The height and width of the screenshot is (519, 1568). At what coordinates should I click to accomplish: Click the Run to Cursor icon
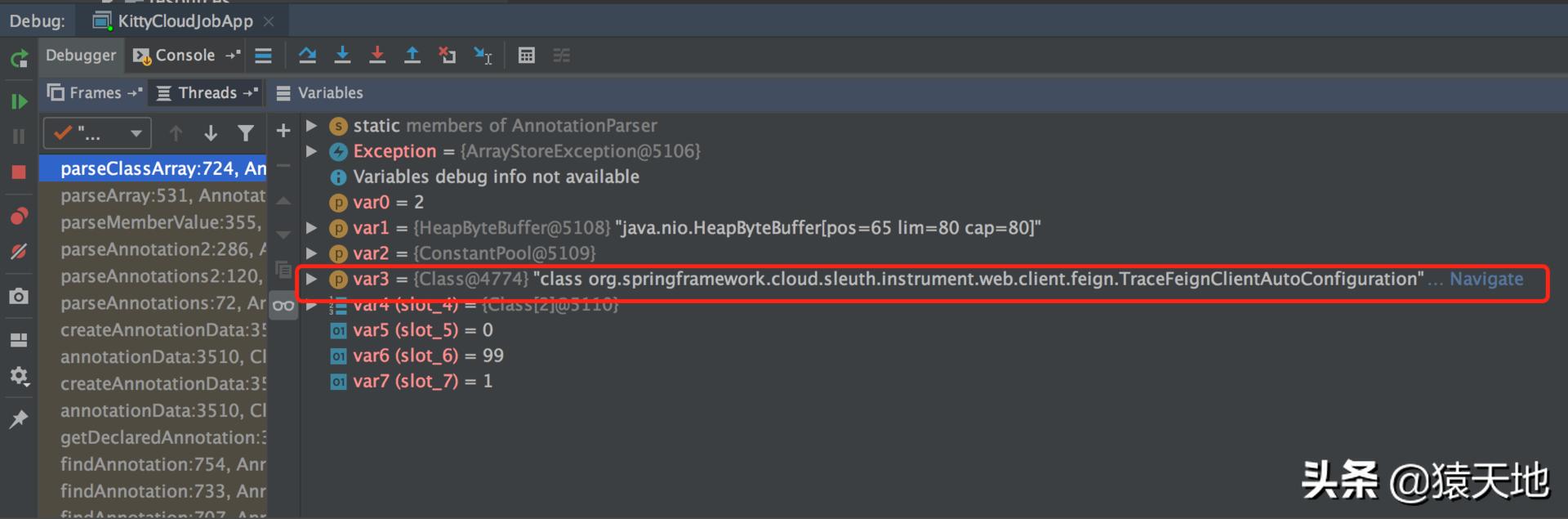click(x=483, y=56)
